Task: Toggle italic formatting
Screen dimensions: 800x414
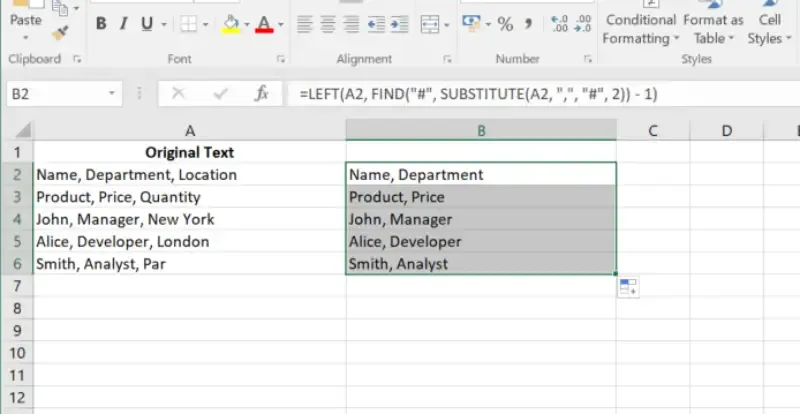Action: click(123, 23)
